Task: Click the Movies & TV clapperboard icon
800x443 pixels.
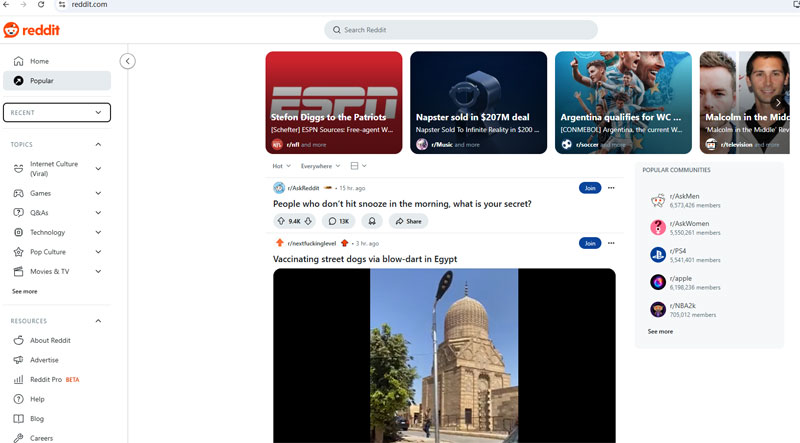Action: 18,272
